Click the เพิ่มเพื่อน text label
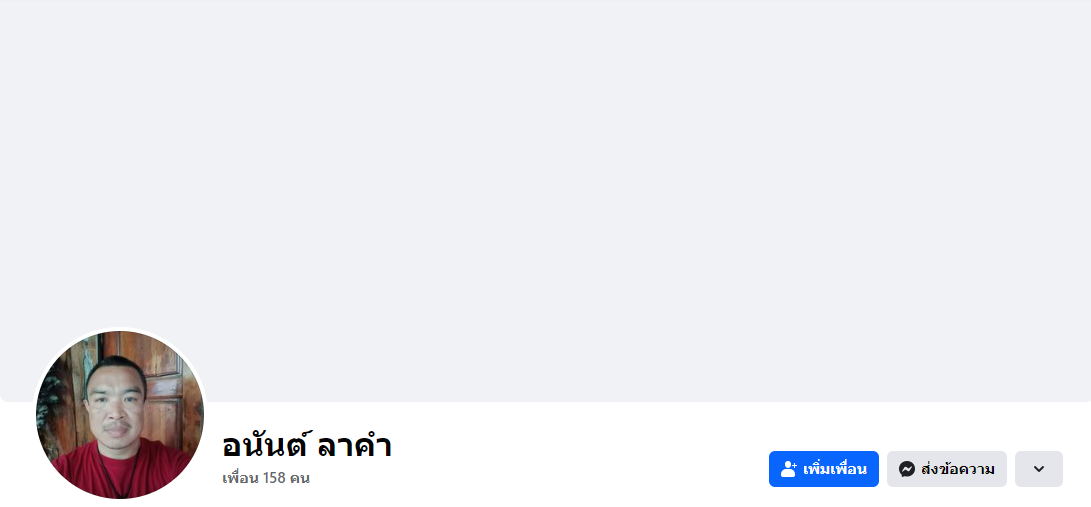Image resolution: width=1091 pixels, height=507 pixels. [x=834, y=469]
